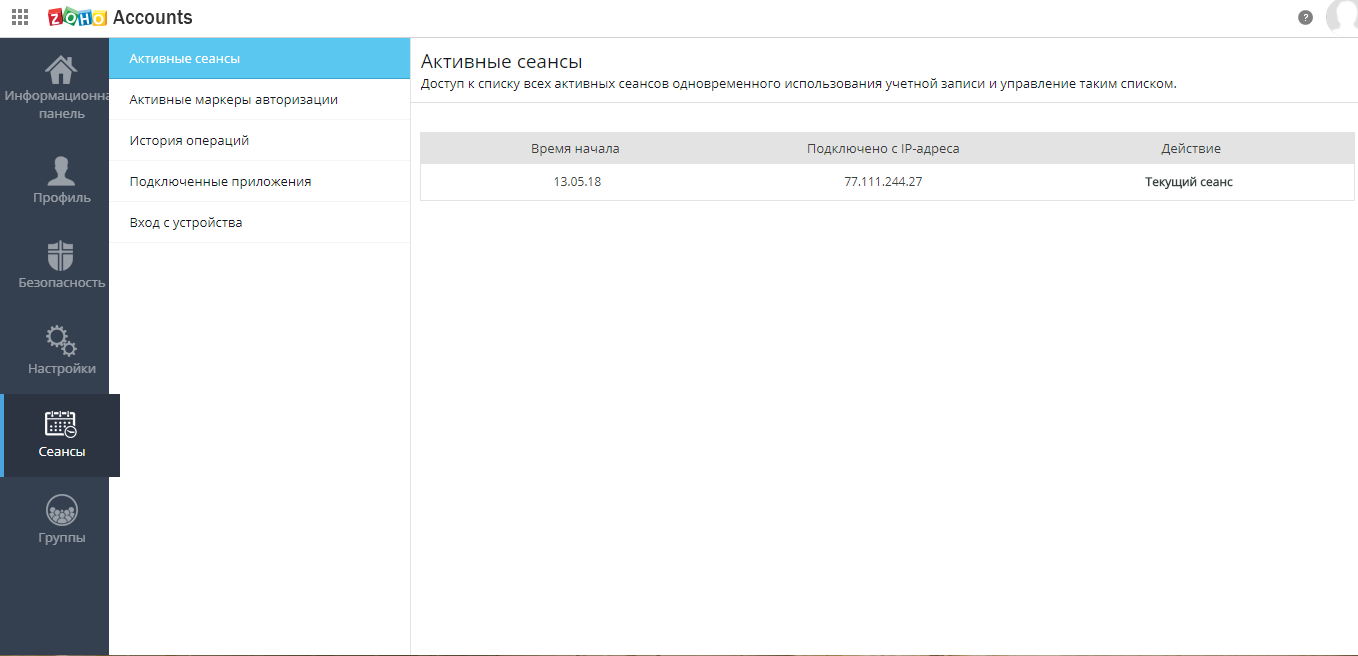Click the Подключено с IP-адреса column header
Image resolution: width=1358 pixels, height=656 pixels.
(883, 149)
